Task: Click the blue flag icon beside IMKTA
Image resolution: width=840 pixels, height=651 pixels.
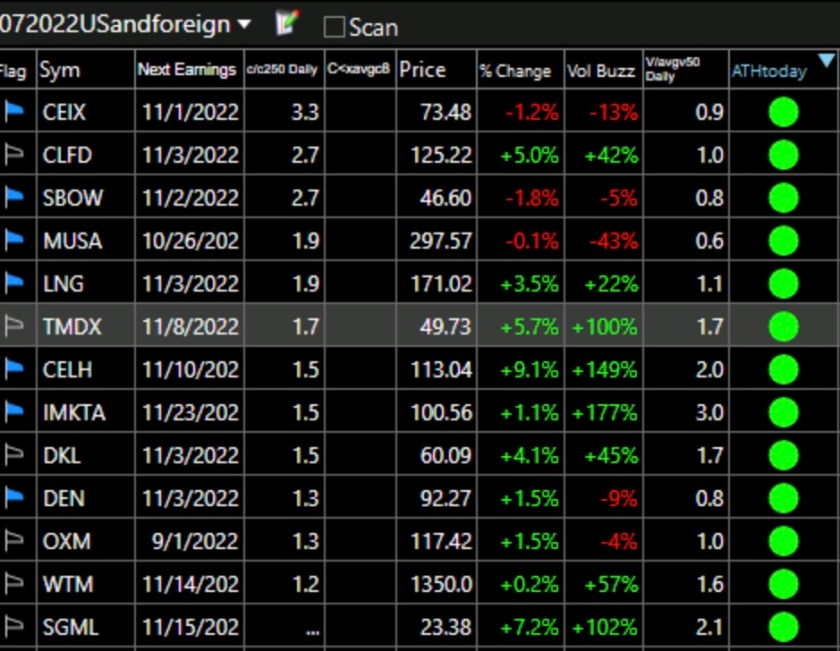Action: (x=14, y=411)
